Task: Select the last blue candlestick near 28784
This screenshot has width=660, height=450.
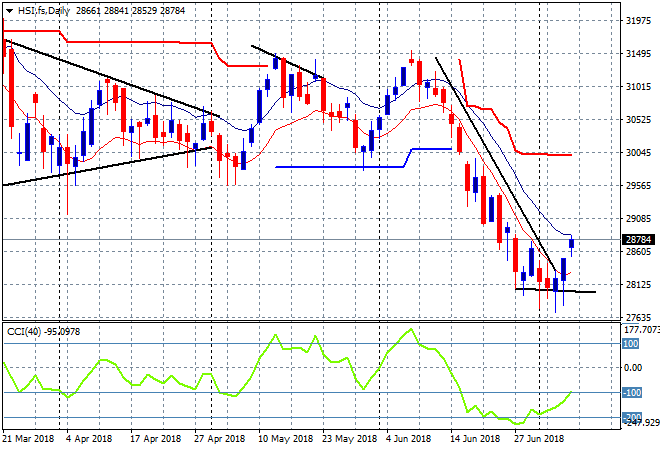Action: pos(572,243)
